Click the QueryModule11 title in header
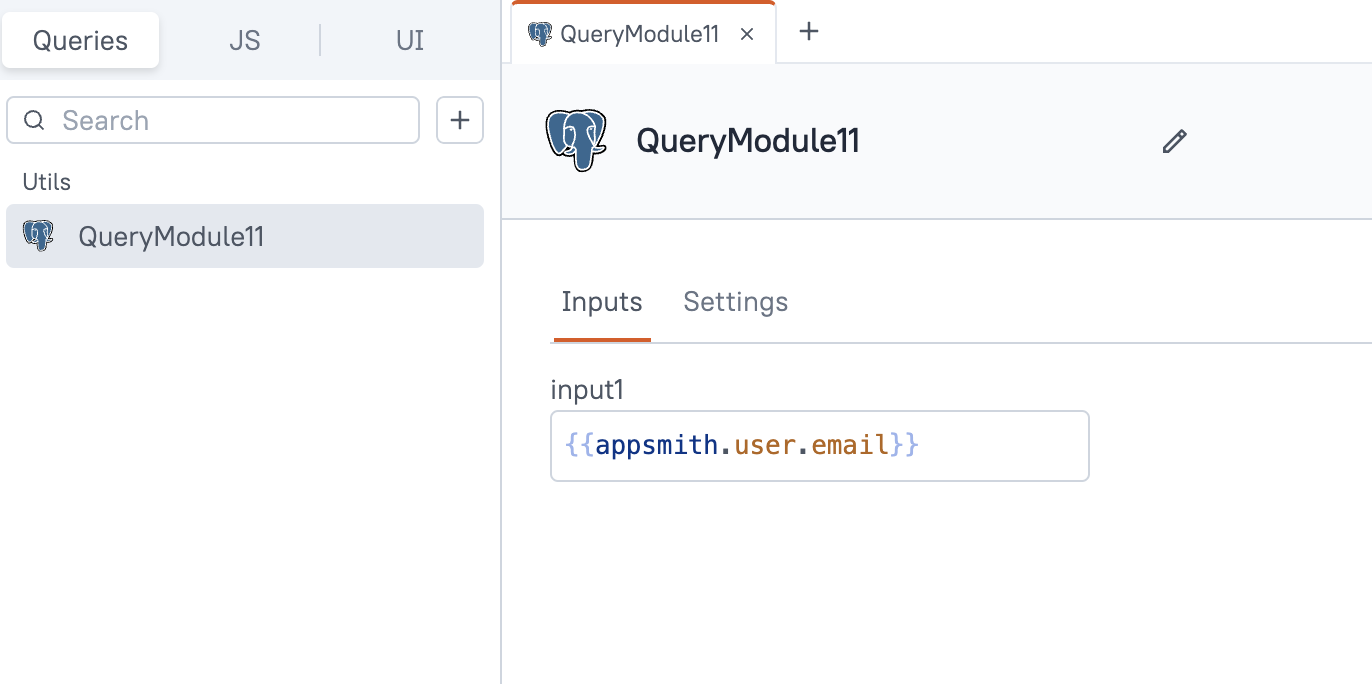The width and height of the screenshot is (1372, 684). coord(747,142)
